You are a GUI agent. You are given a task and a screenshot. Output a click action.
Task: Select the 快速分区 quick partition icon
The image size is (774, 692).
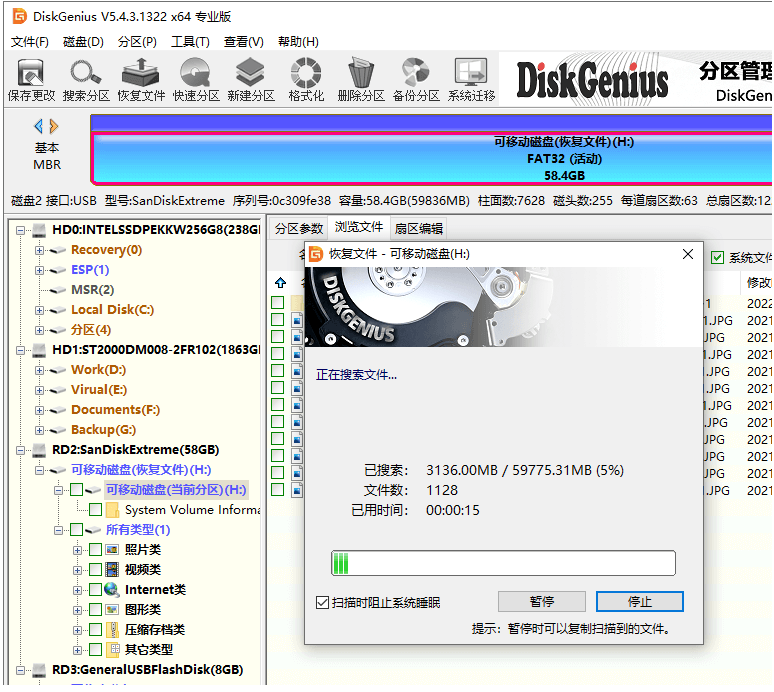196,79
